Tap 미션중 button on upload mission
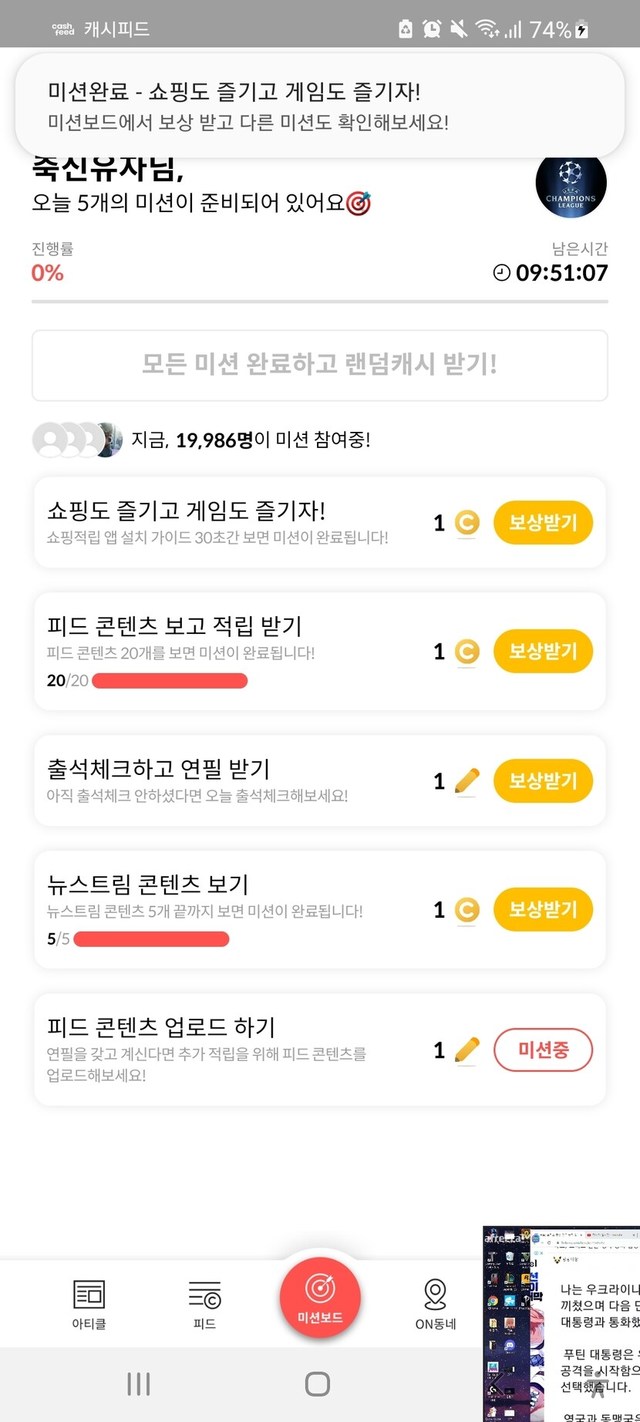 543,1050
